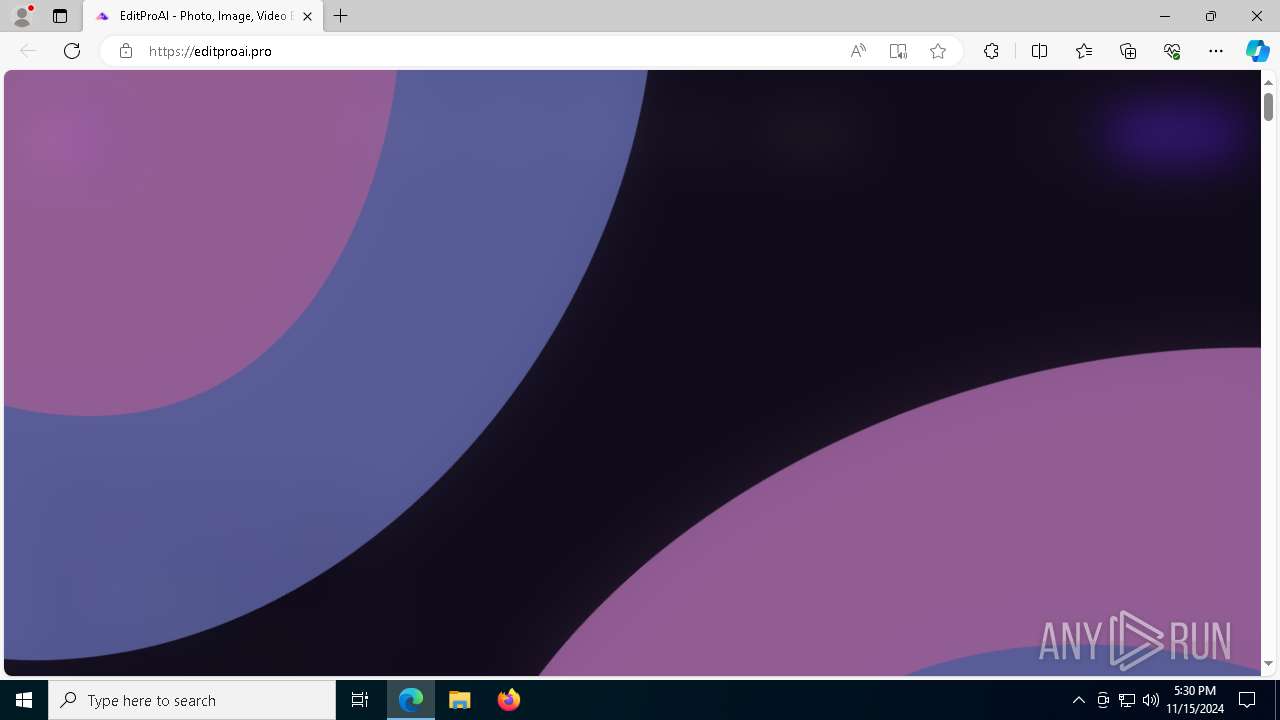Toggle Split screen view

click(x=1039, y=51)
